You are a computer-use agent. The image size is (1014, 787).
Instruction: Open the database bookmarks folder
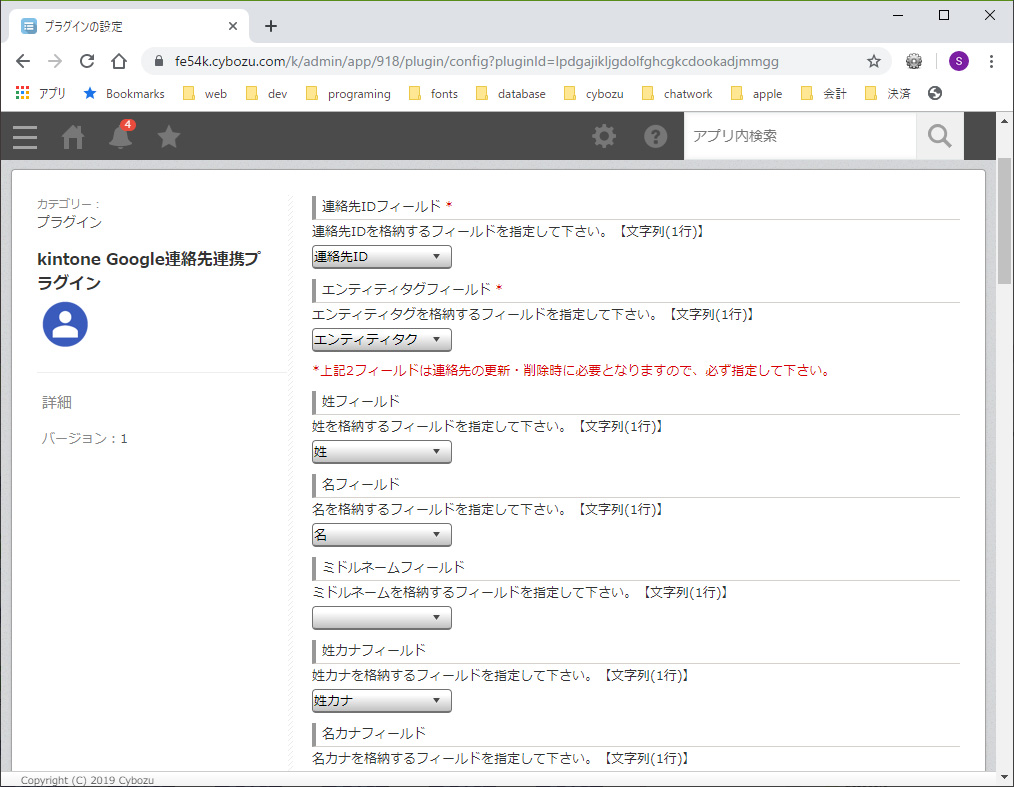click(511, 94)
